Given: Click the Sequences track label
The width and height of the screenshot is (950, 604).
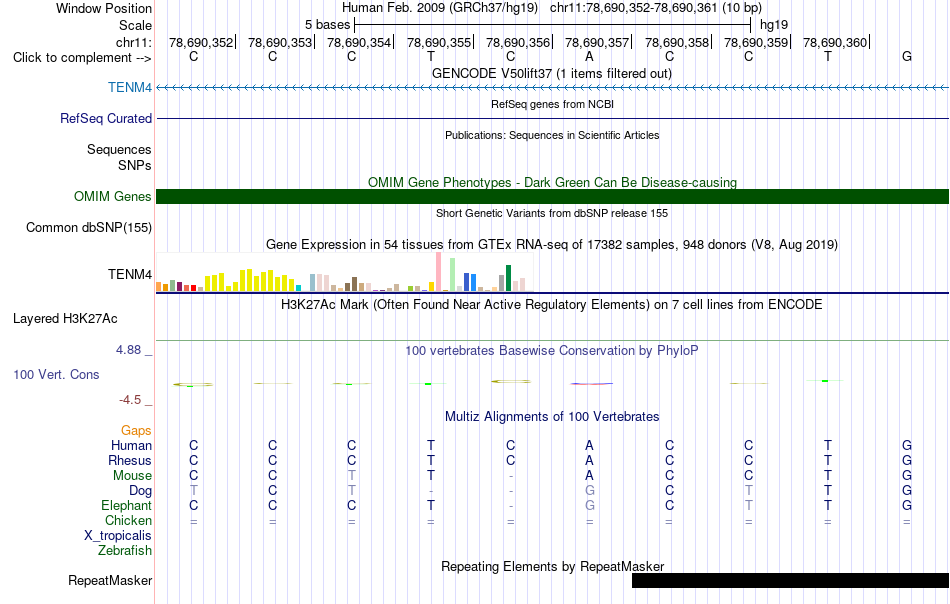Looking at the screenshot, I should pyautogui.click(x=119, y=149).
